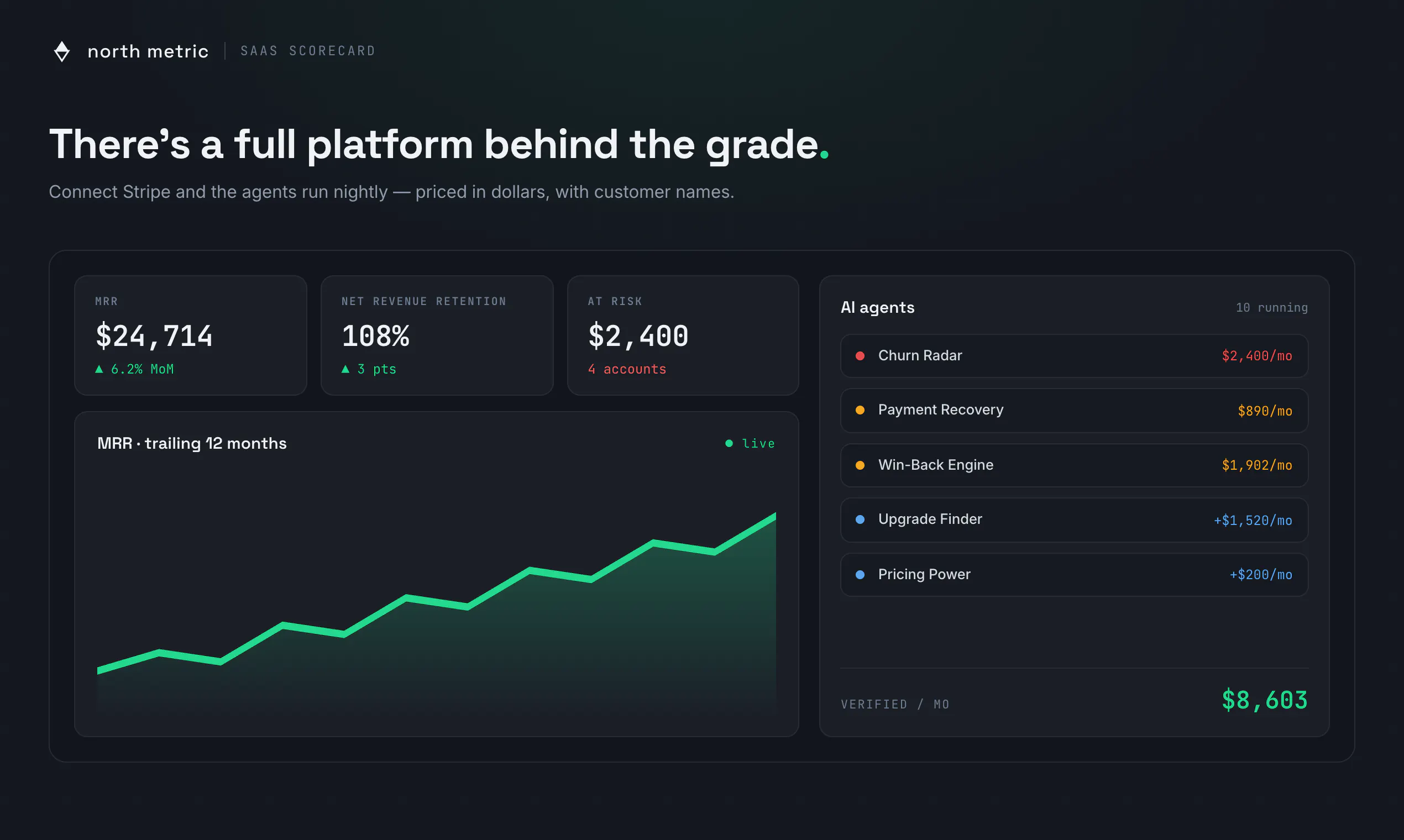Screen dimensions: 1404x840
Task: Click the 'Connect Stripe and the agents run nightly' subtitle
Action: (x=391, y=192)
